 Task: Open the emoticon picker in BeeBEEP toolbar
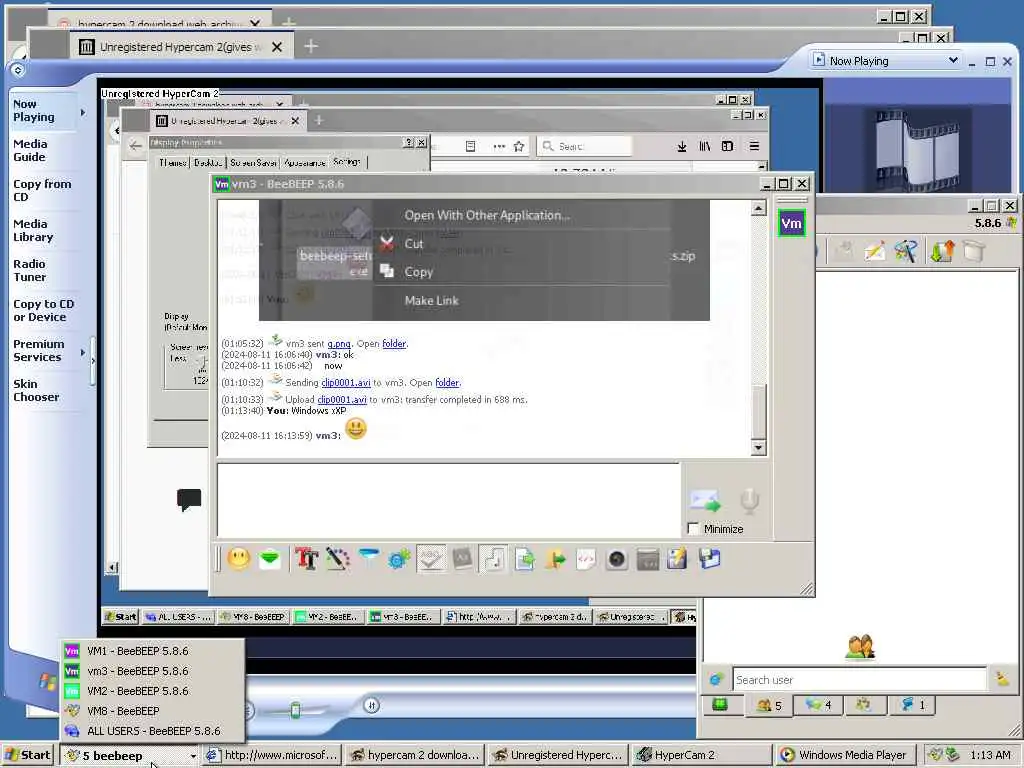238,559
